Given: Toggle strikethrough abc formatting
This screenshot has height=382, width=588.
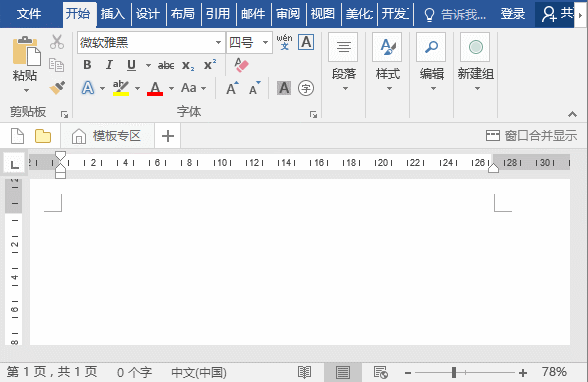Looking at the screenshot, I should coord(166,66).
